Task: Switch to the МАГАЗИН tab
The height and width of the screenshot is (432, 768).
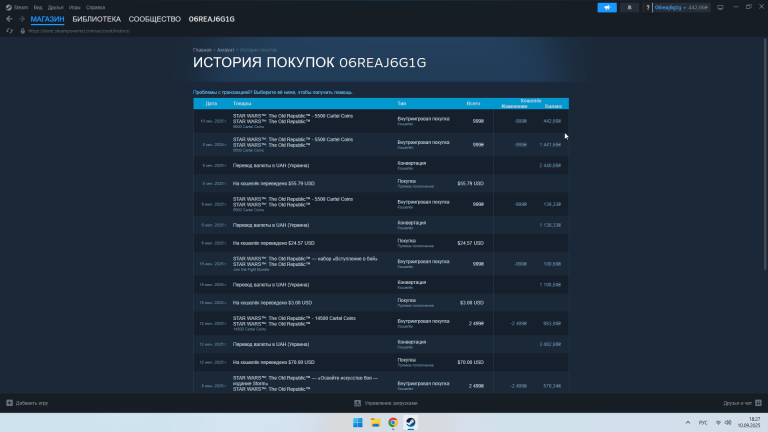Action: (48, 19)
